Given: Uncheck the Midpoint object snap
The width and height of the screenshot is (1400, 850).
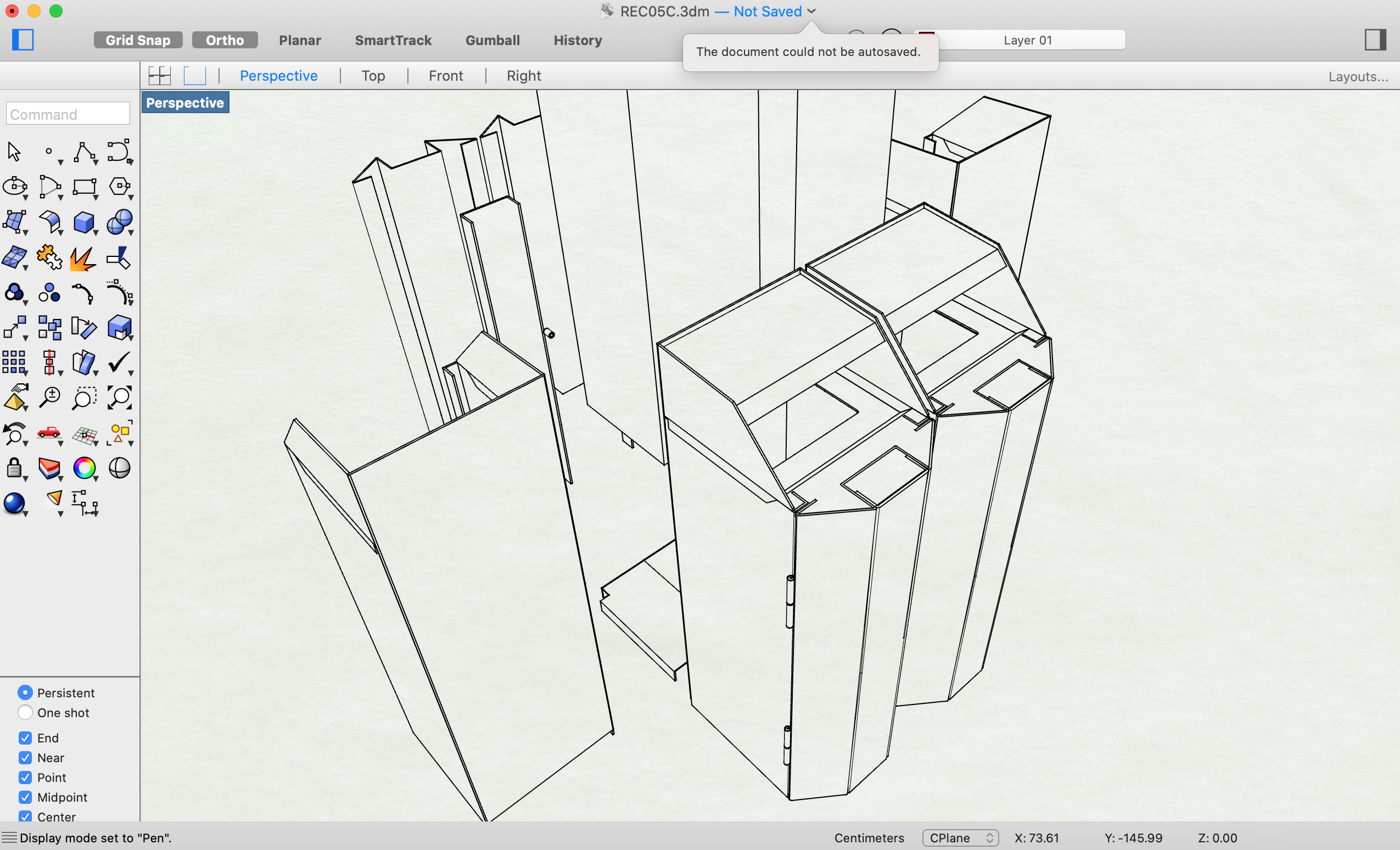Looking at the screenshot, I should tap(25, 797).
